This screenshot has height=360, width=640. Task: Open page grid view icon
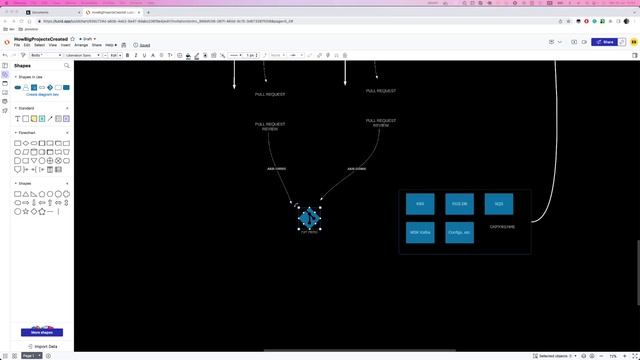point(14,356)
